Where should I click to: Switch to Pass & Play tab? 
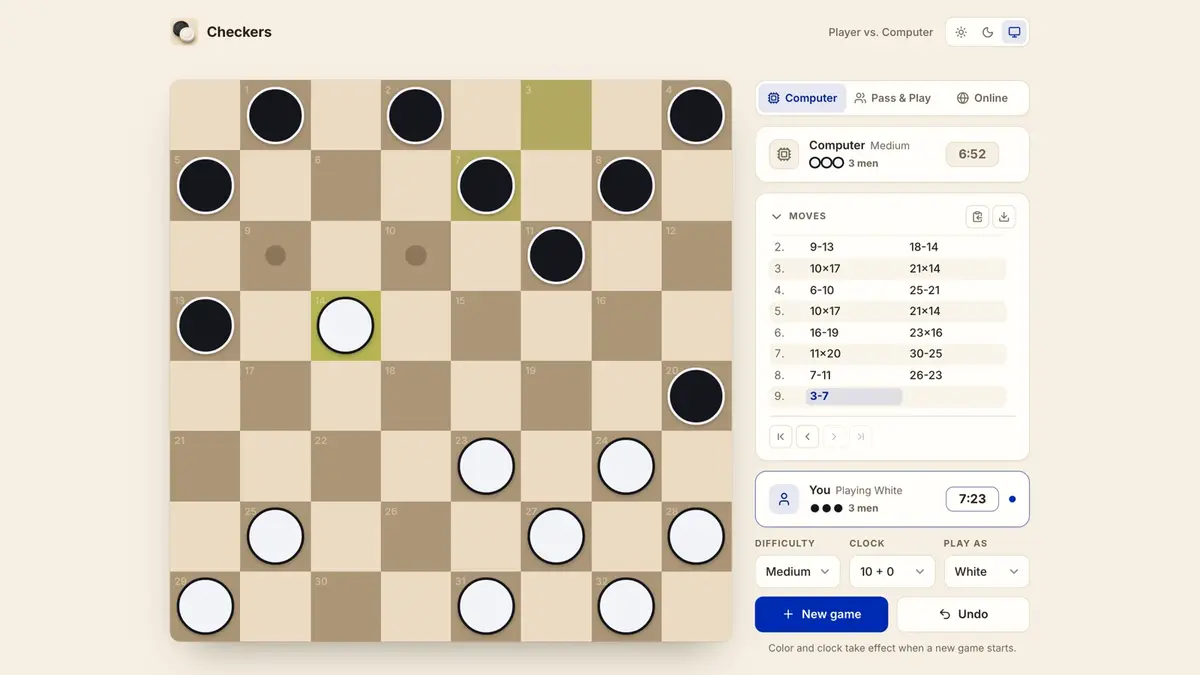point(893,98)
